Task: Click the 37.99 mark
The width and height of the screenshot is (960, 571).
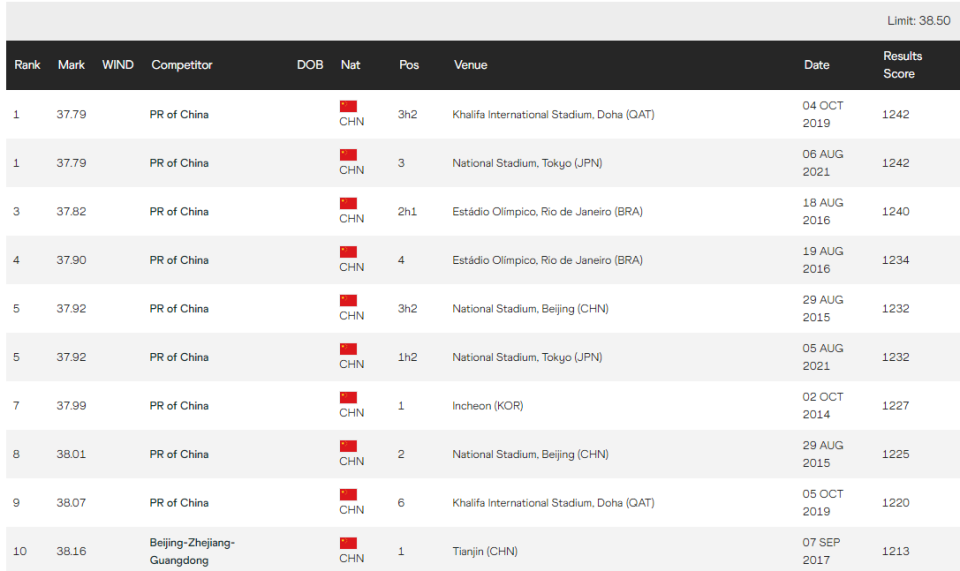Action: coord(71,406)
